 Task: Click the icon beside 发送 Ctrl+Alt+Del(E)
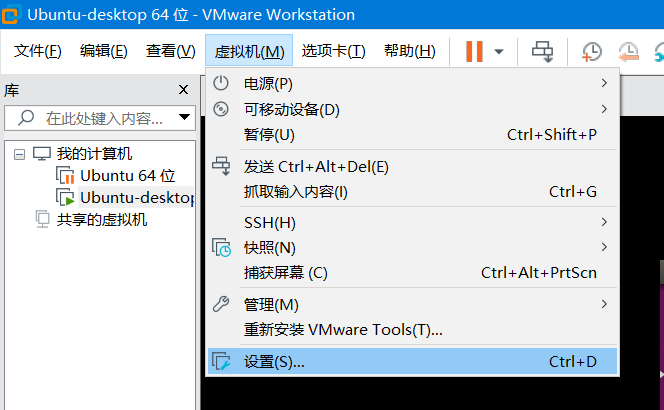coord(221,166)
